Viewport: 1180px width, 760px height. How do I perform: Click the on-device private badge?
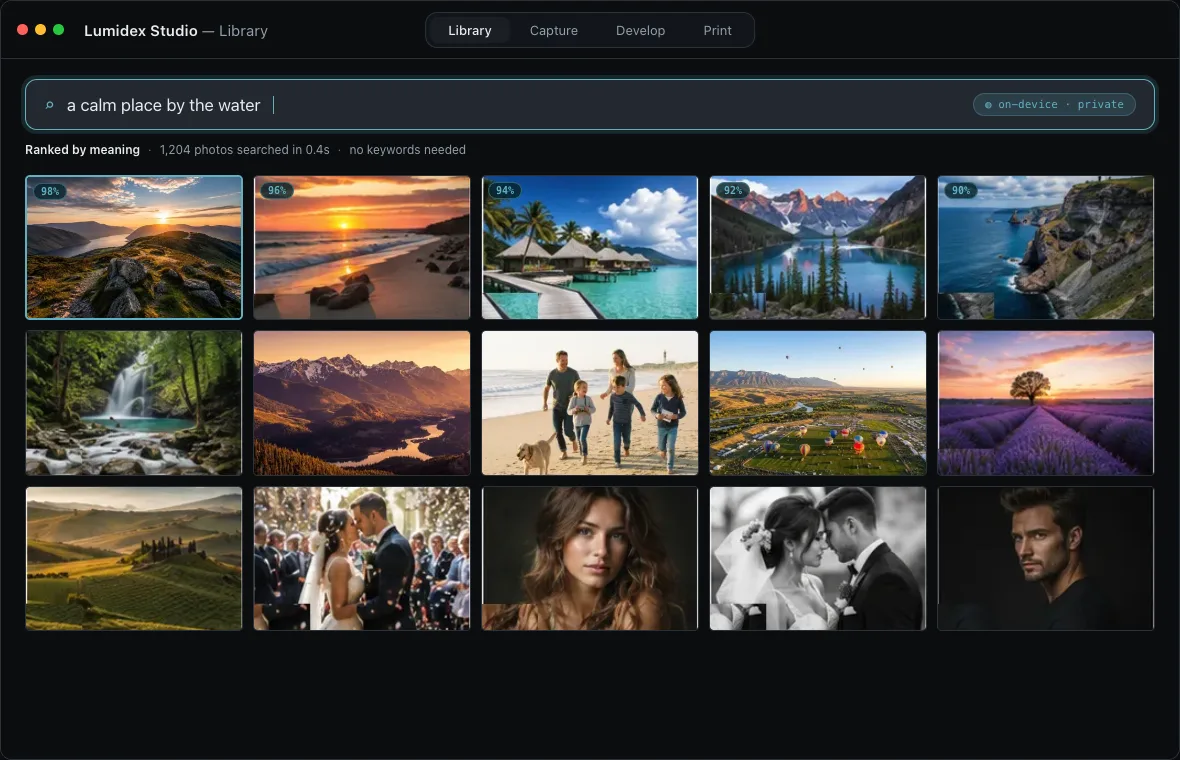[x=1054, y=105]
